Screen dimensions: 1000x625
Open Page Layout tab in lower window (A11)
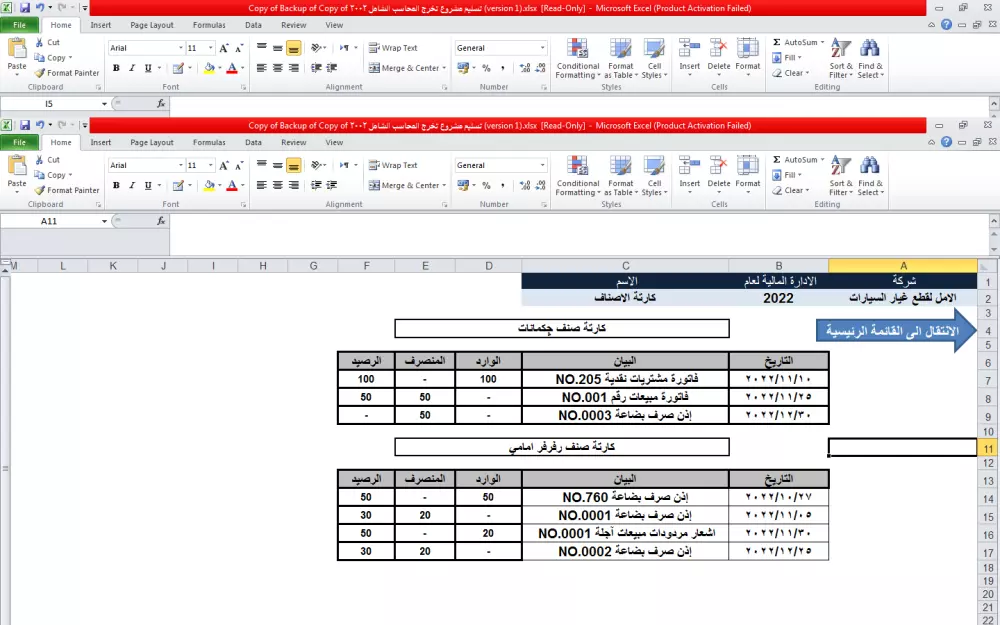point(152,142)
